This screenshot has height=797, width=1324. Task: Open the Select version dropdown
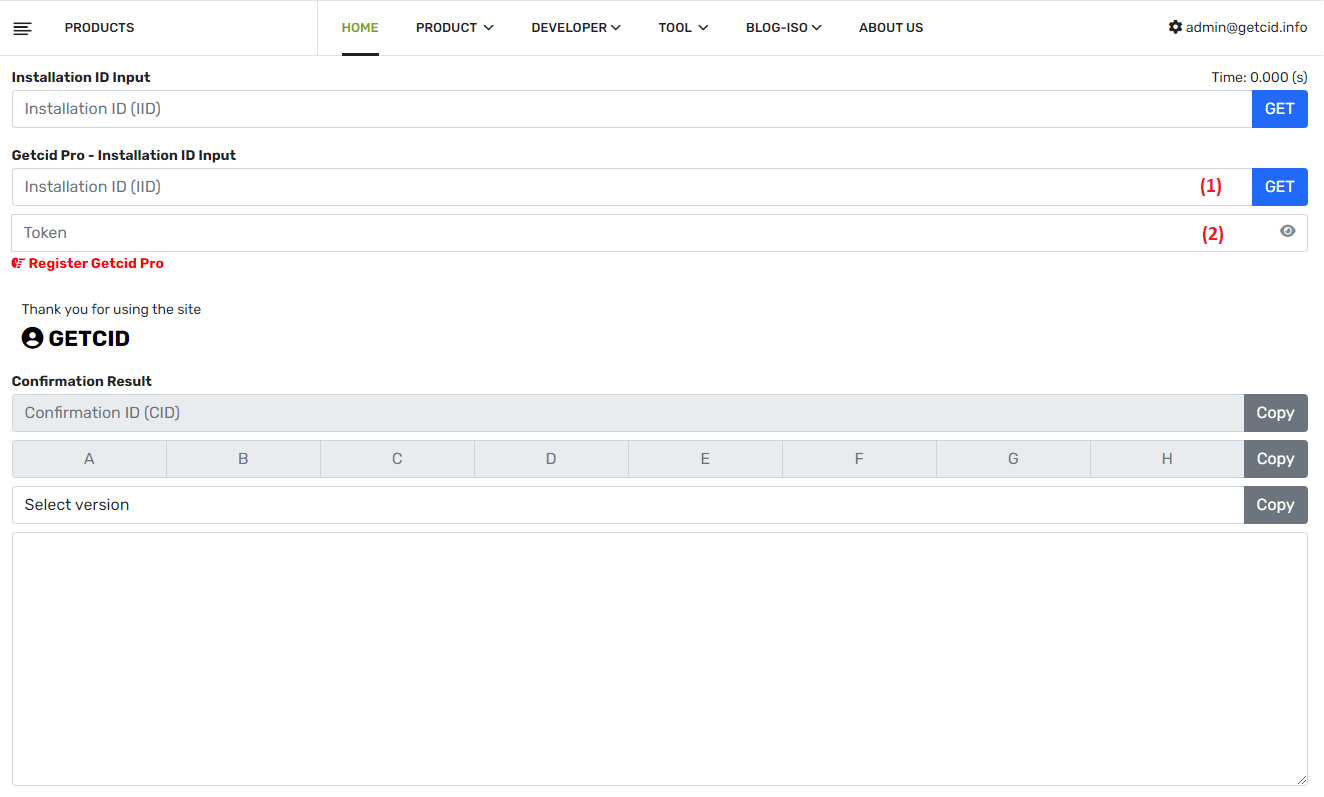628,505
